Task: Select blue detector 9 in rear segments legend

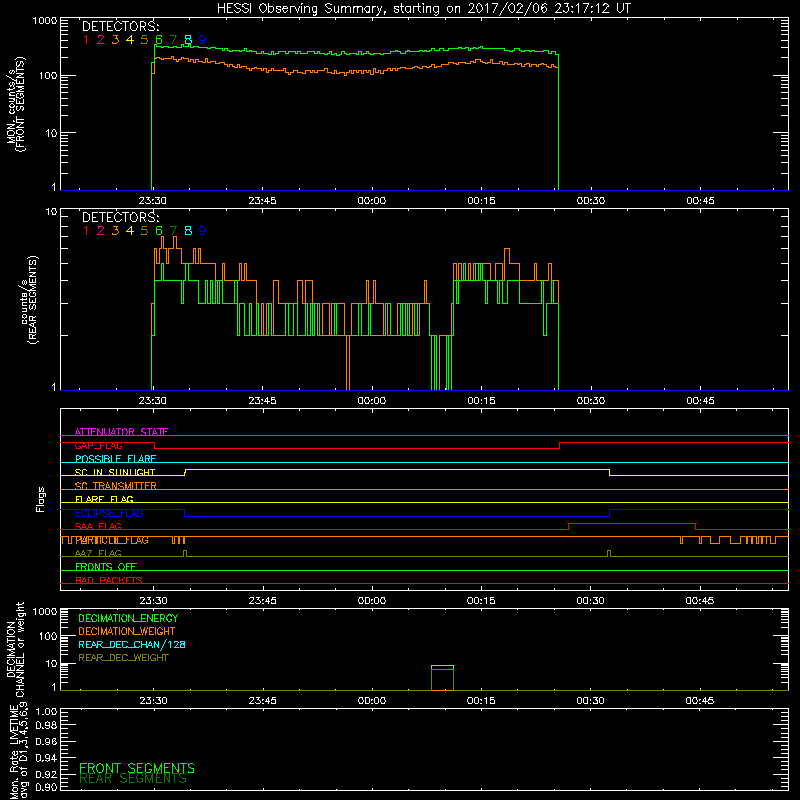Action: [x=203, y=231]
